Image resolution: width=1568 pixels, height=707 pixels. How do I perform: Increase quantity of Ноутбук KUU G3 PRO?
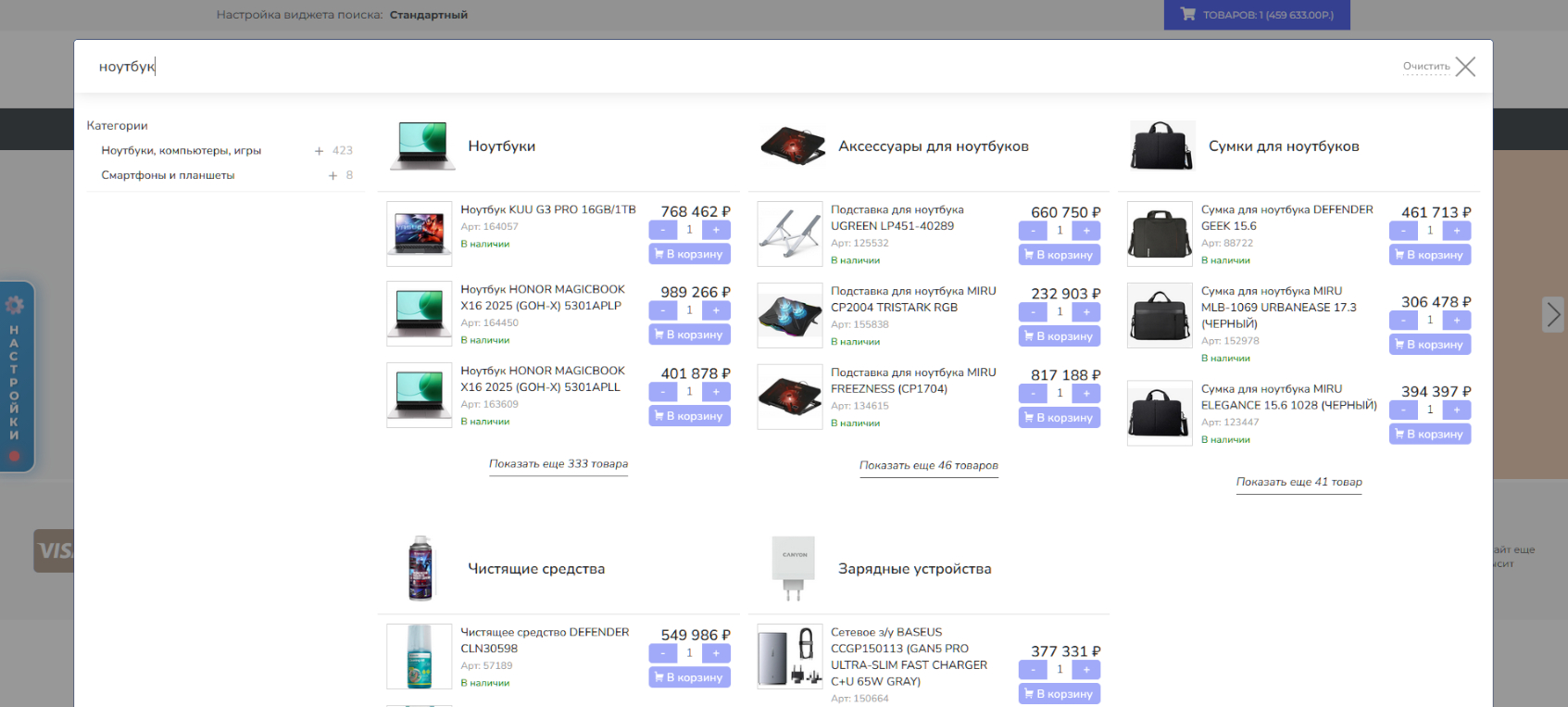coord(716,230)
